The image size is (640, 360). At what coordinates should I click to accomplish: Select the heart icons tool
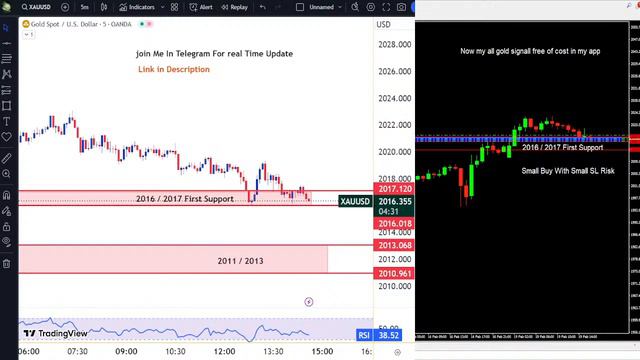coord(6,137)
